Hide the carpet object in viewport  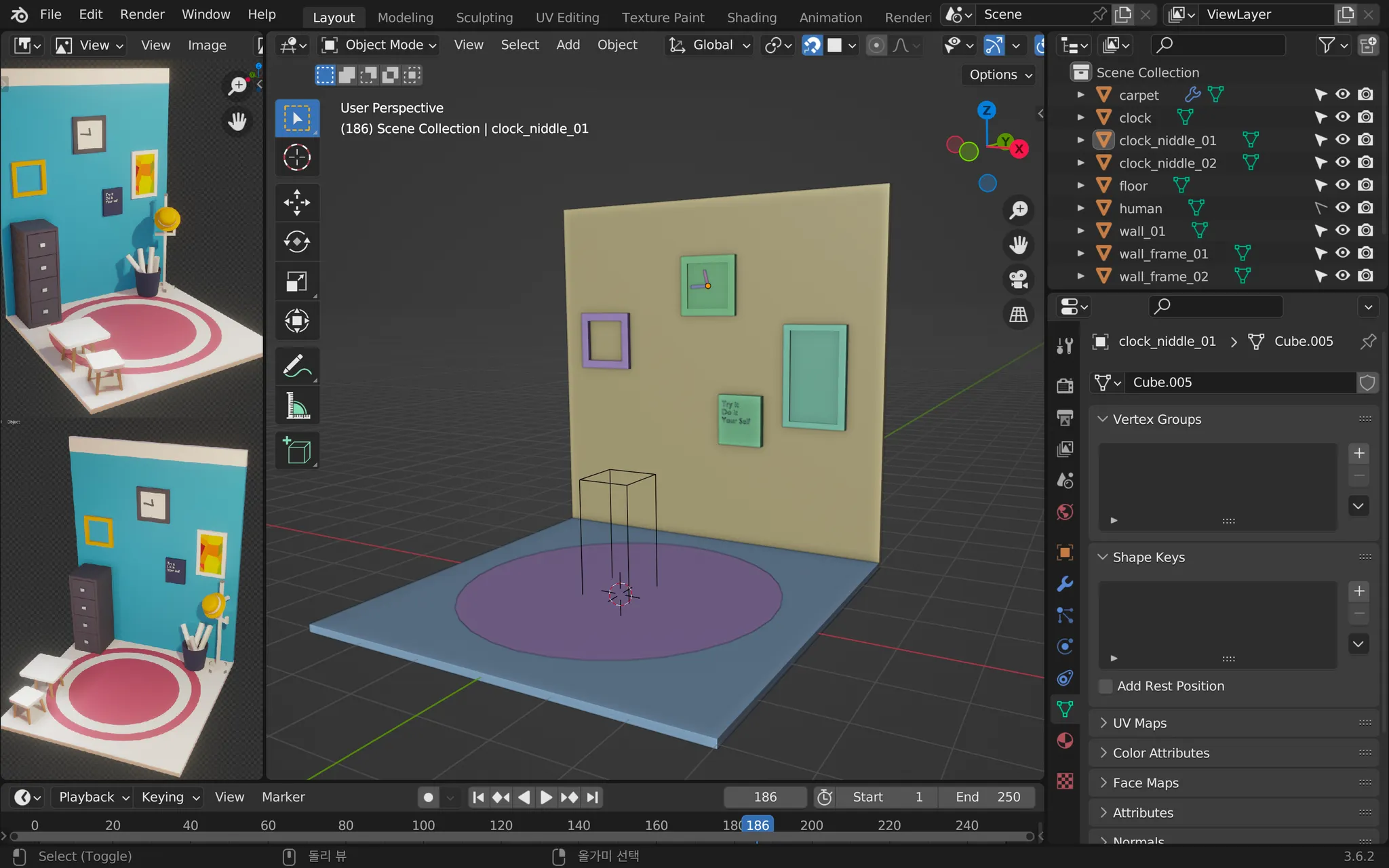coord(1342,95)
